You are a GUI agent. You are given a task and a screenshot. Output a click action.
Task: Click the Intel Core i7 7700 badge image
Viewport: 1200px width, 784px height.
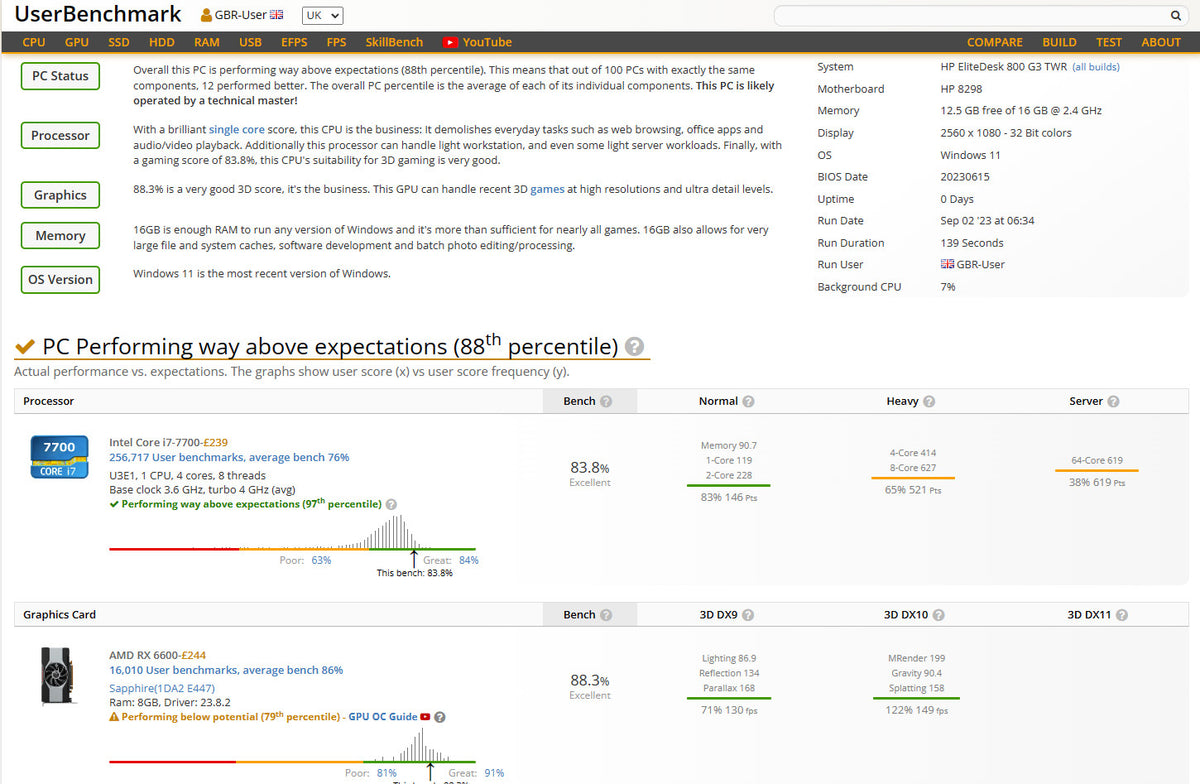pyautogui.click(x=58, y=457)
